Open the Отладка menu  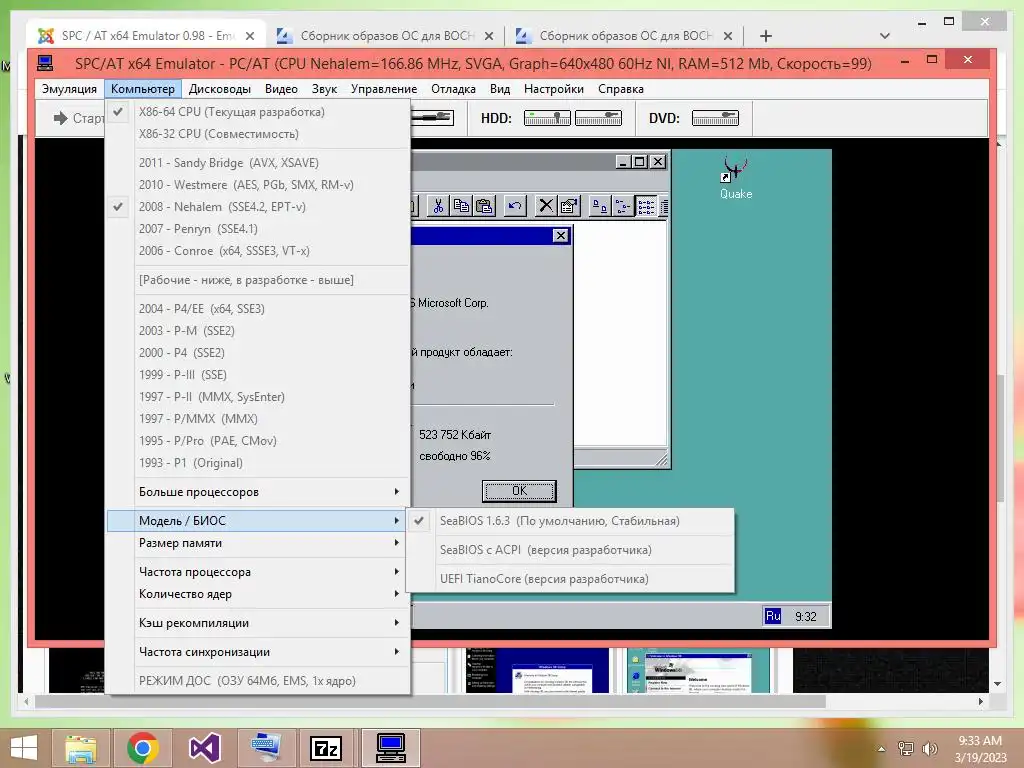pyautogui.click(x=453, y=89)
